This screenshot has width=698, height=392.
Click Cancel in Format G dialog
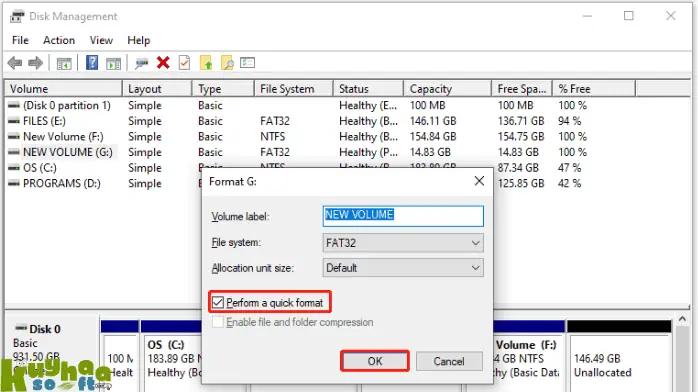pyautogui.click(x=449, y=361)
